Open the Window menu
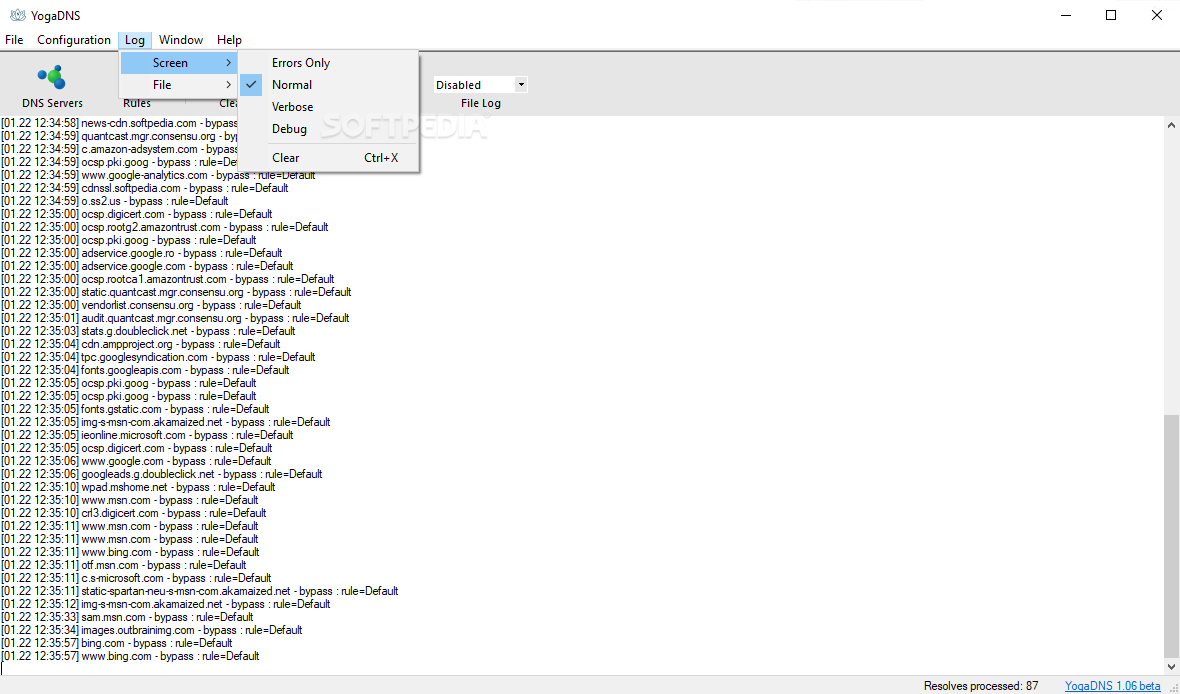The height and width of the screenshot is (694, 1180). [181, 40]
